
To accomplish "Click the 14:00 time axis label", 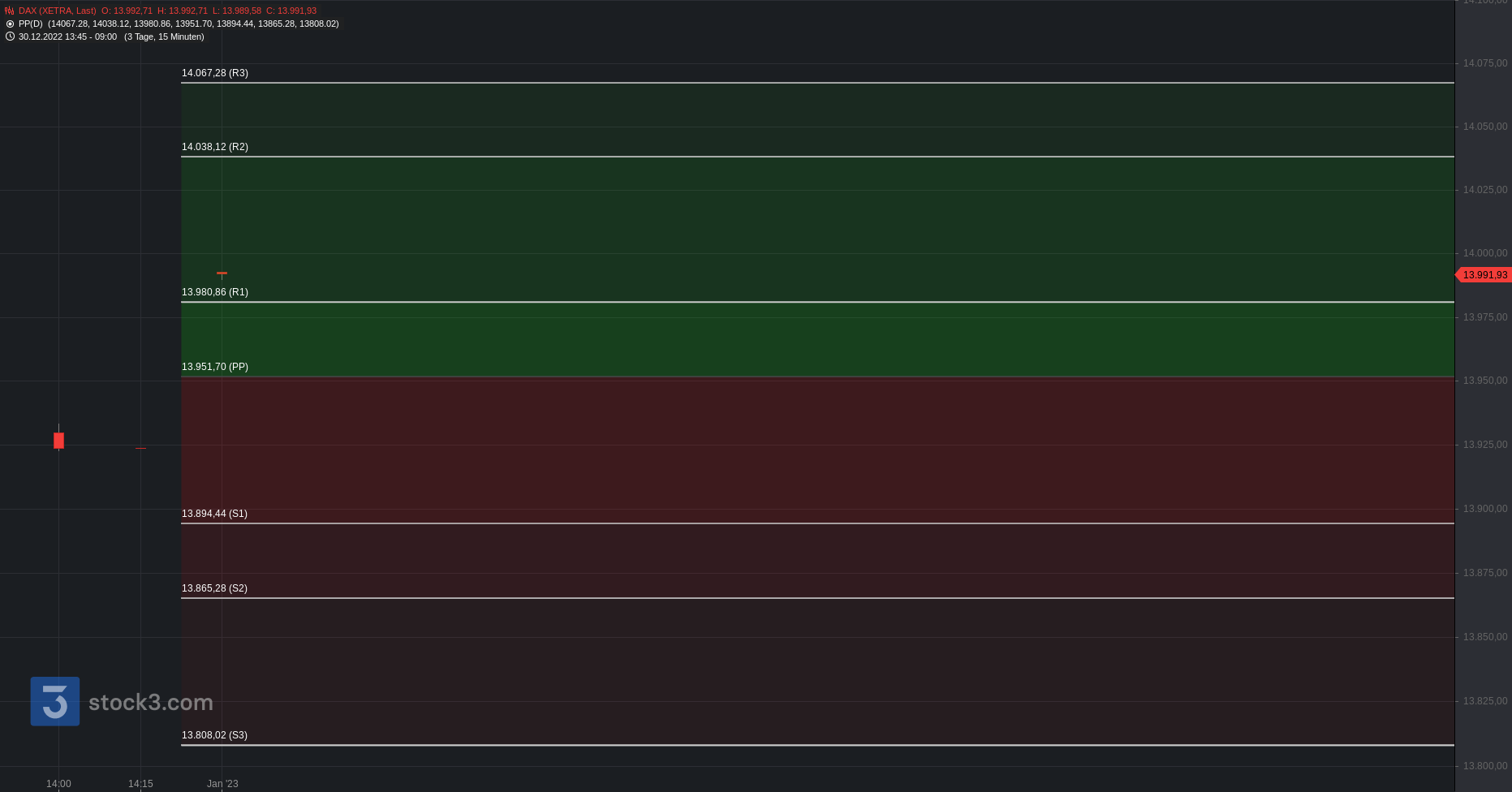I will pos(58,784).
